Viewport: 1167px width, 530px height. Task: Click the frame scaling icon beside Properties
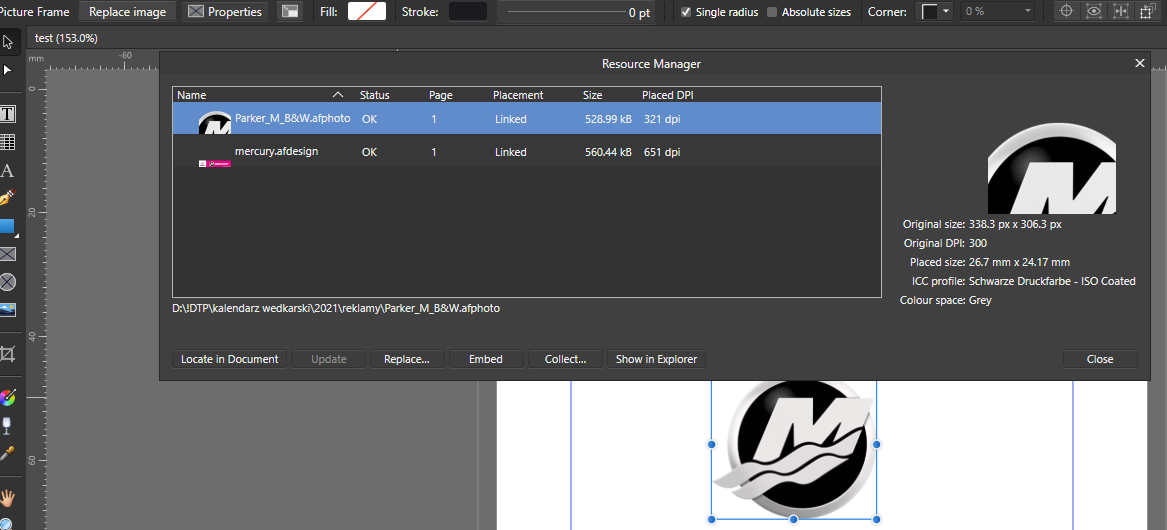[x=290, y=12]
